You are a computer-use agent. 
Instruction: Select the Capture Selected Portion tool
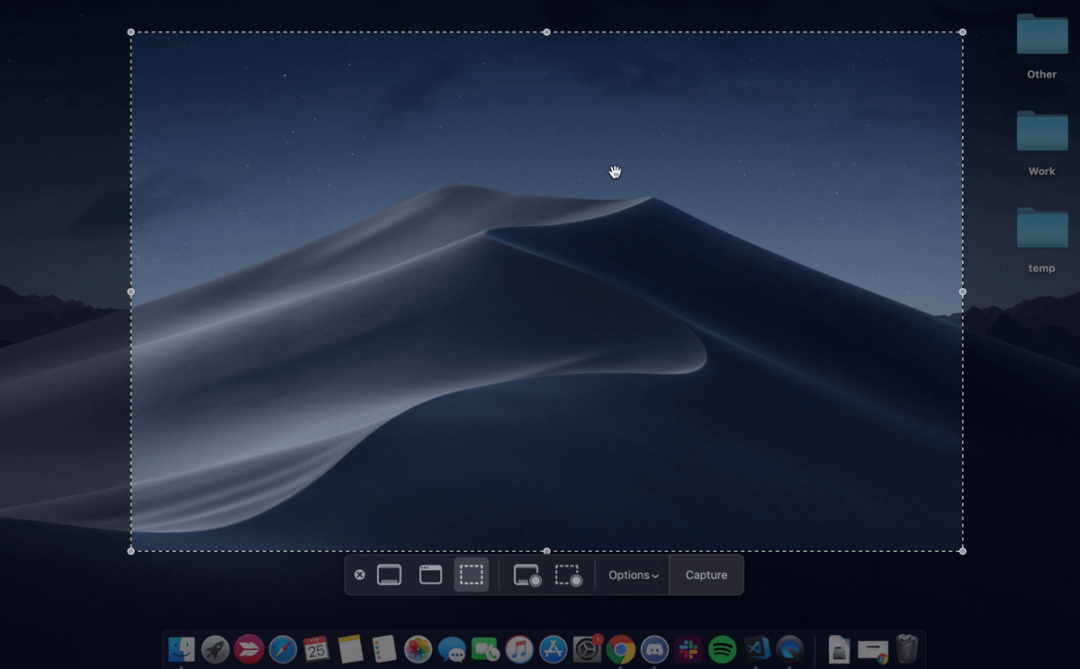tap(471, 574)
